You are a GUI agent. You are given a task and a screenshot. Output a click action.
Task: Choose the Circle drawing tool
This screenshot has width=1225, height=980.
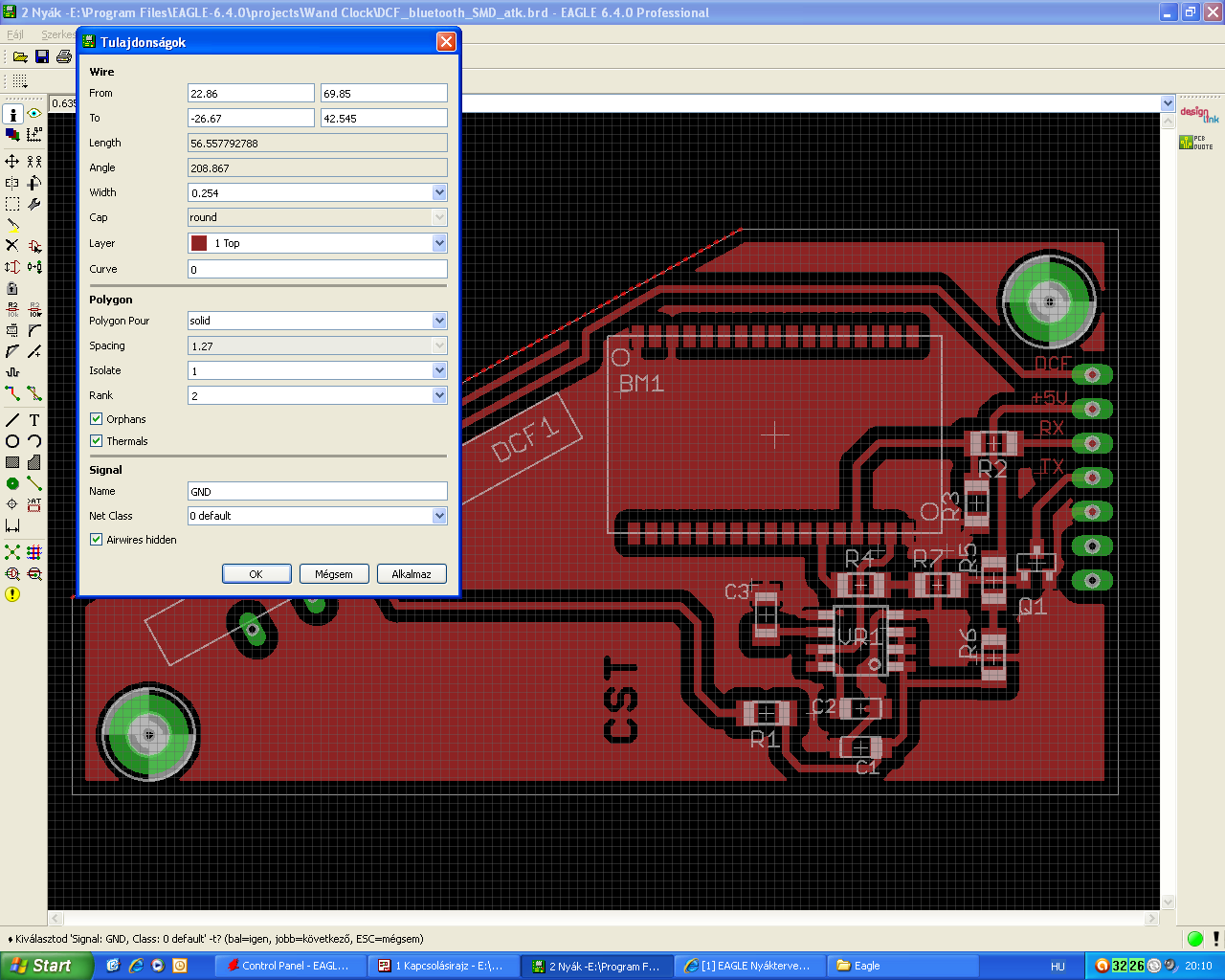[x=12, y=441]
